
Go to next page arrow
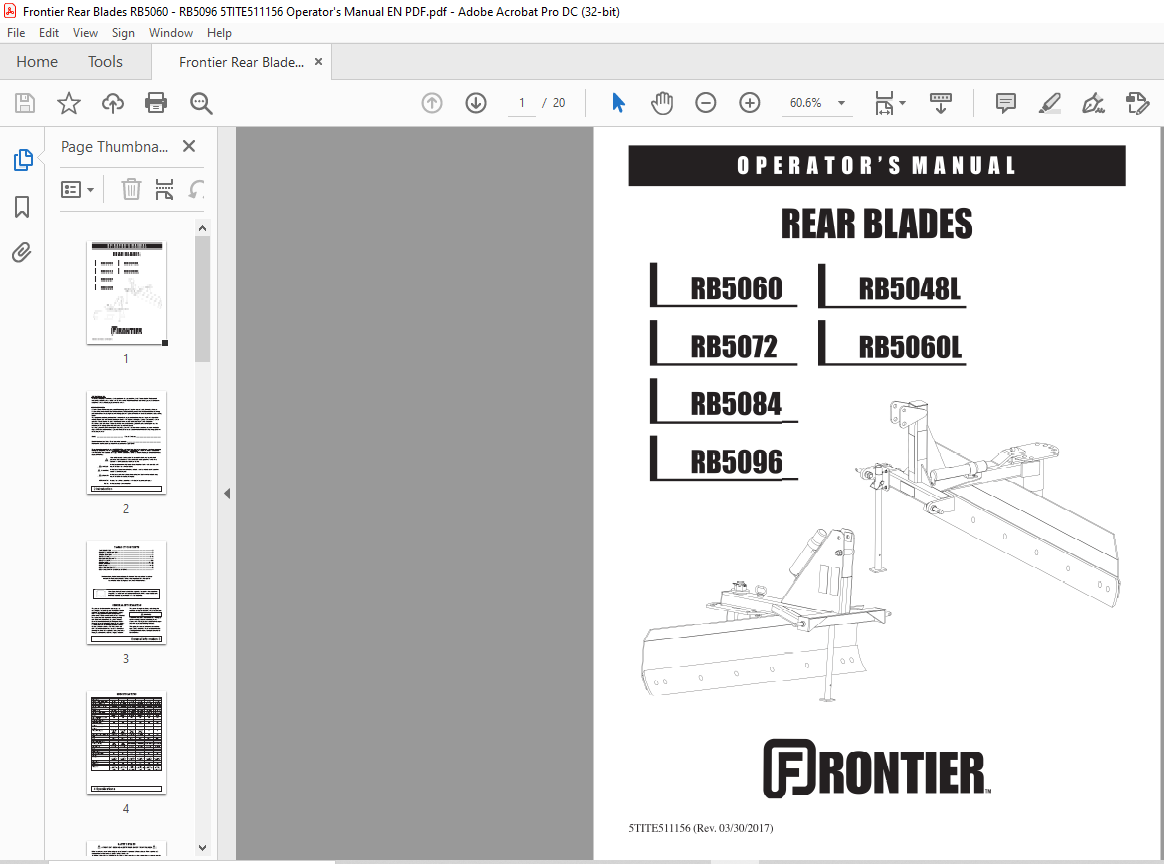(476, 102)
